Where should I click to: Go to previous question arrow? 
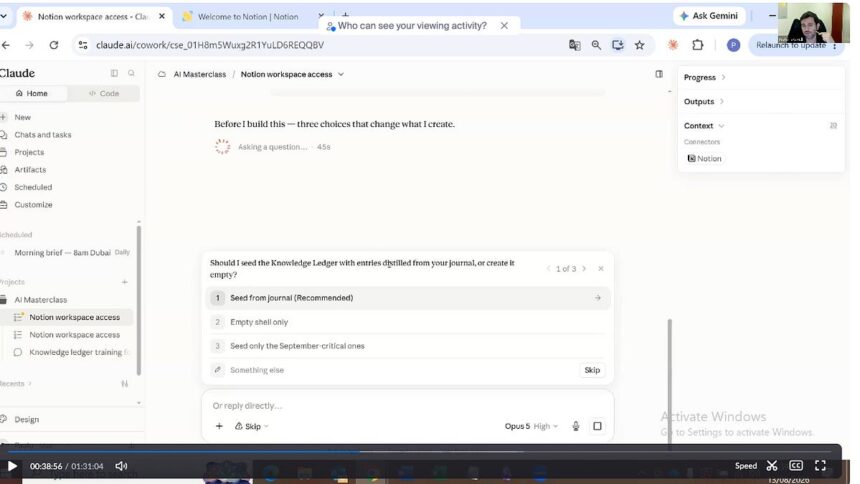(548, 269)
